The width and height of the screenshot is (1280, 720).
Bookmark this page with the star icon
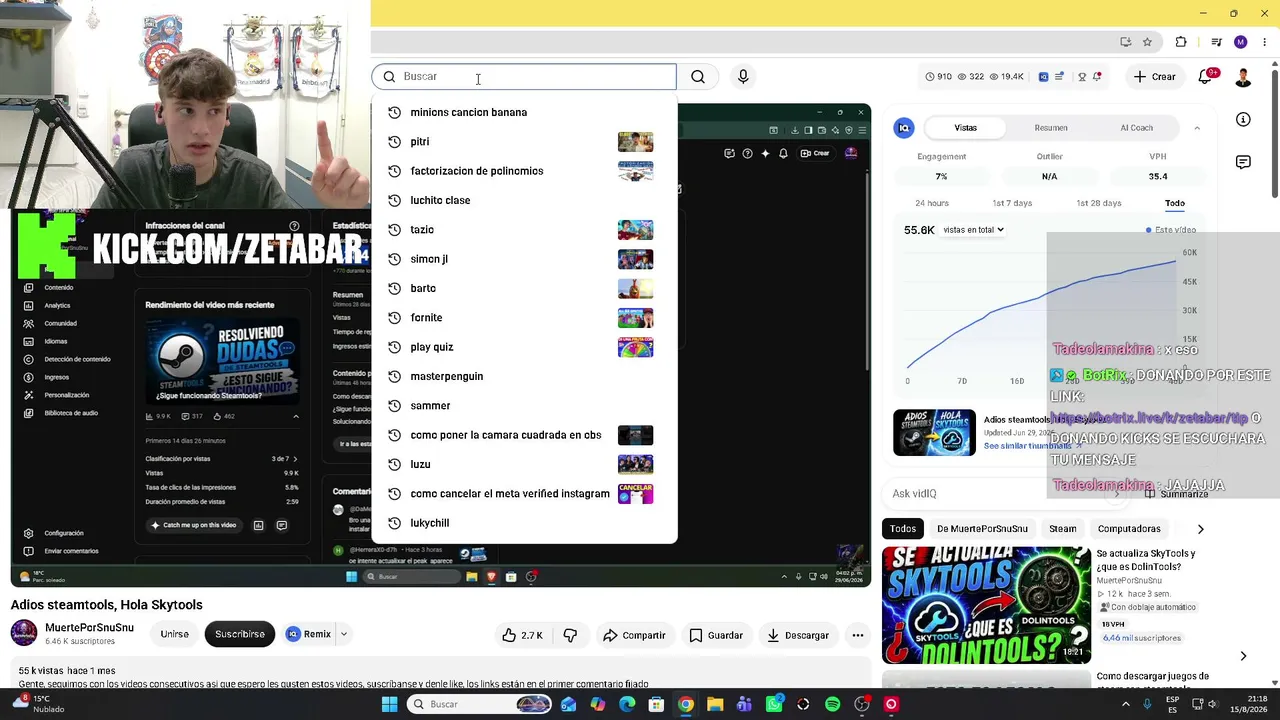click(1147, 42)
